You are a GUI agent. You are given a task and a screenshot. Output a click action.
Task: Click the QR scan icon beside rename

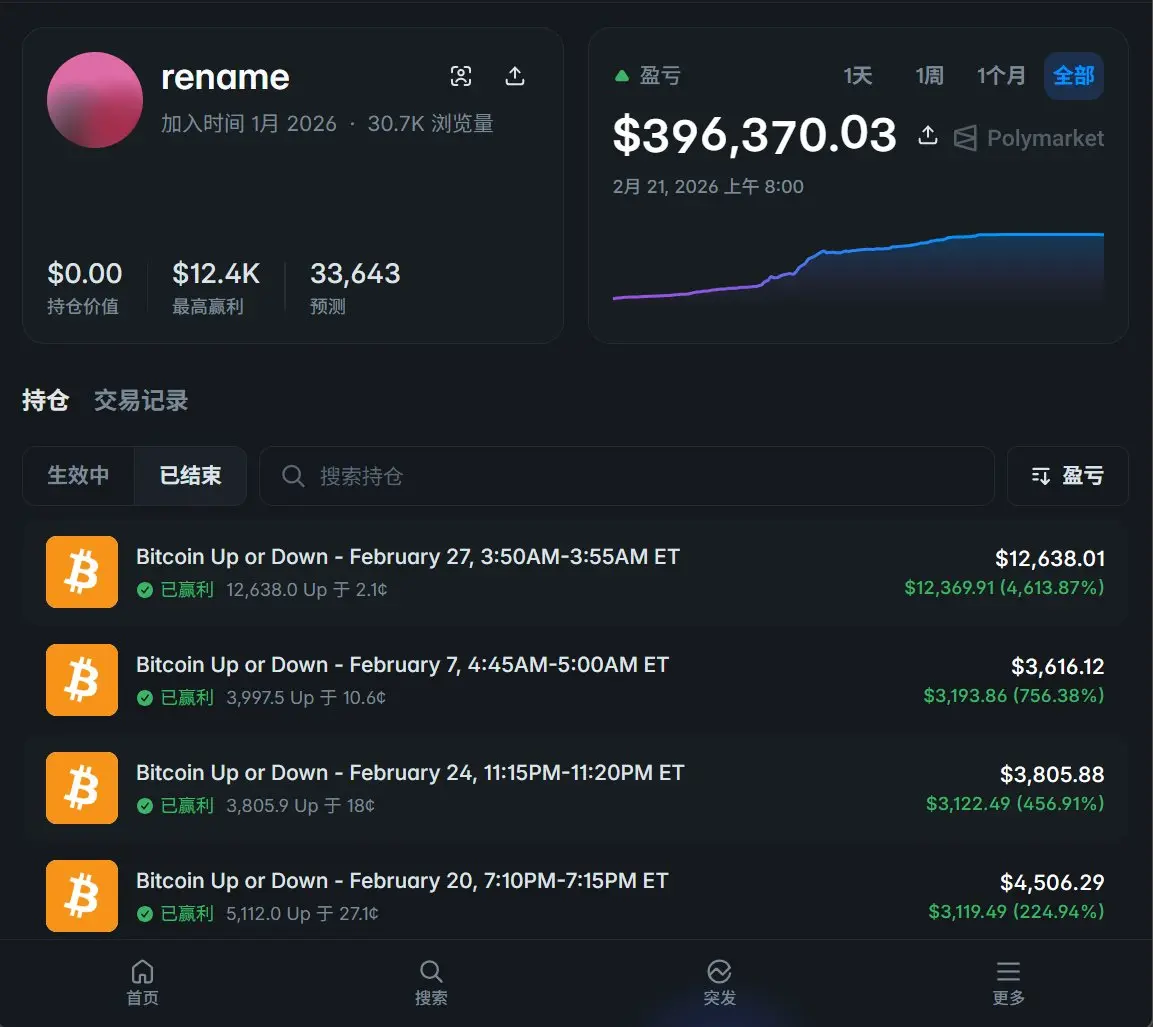click(x=461, y=76)
